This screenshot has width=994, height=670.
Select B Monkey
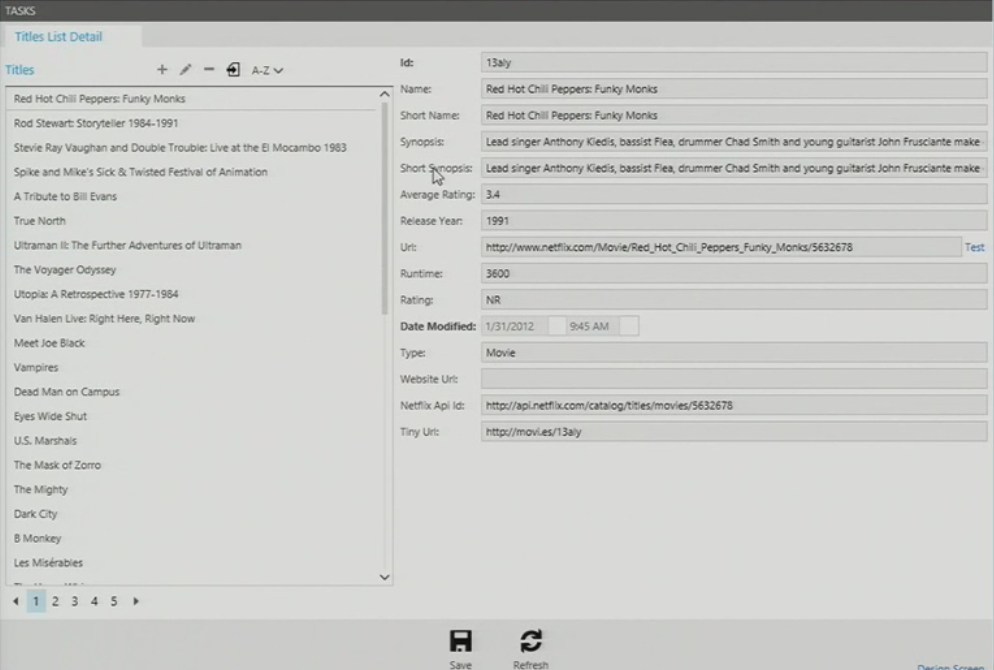coord(193,538)
